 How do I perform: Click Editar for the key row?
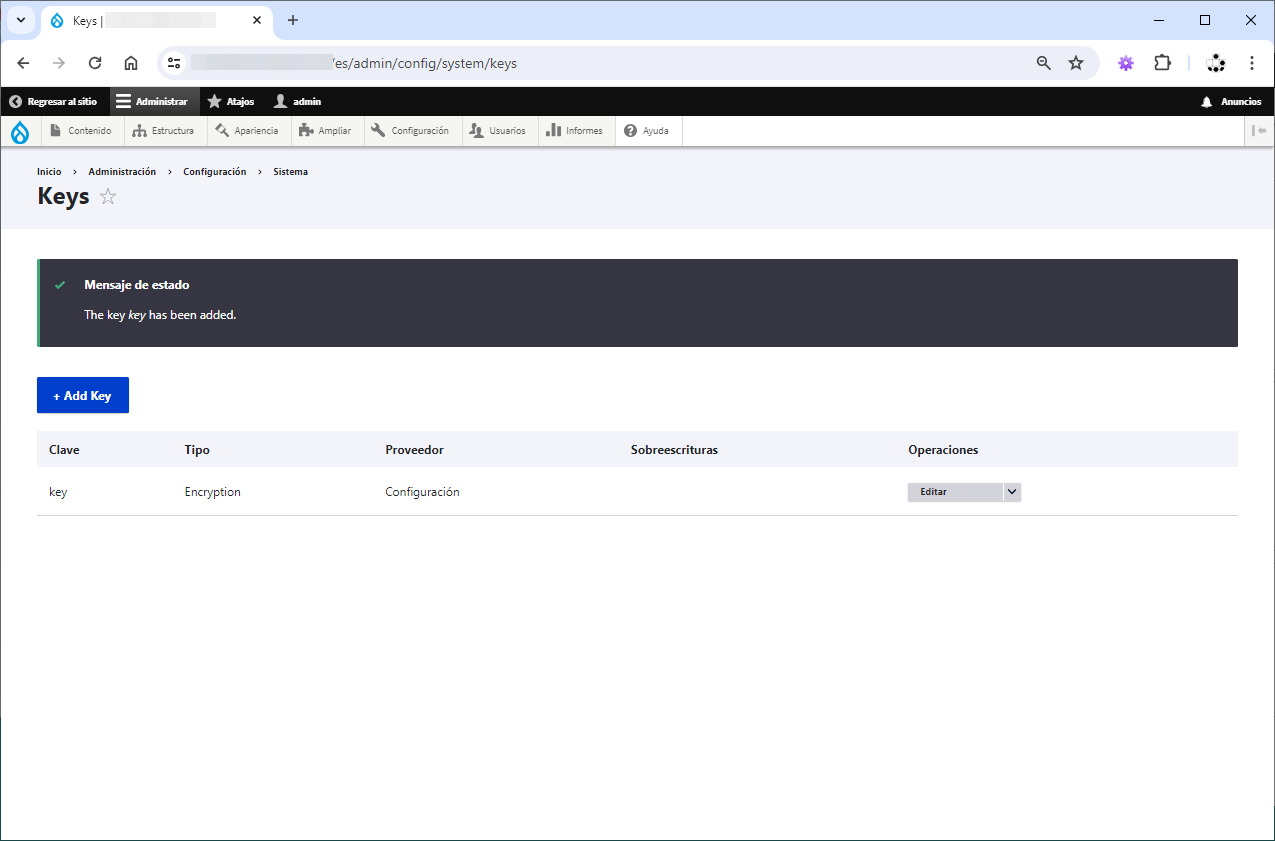pyautogui.click(x=955, y=492)
